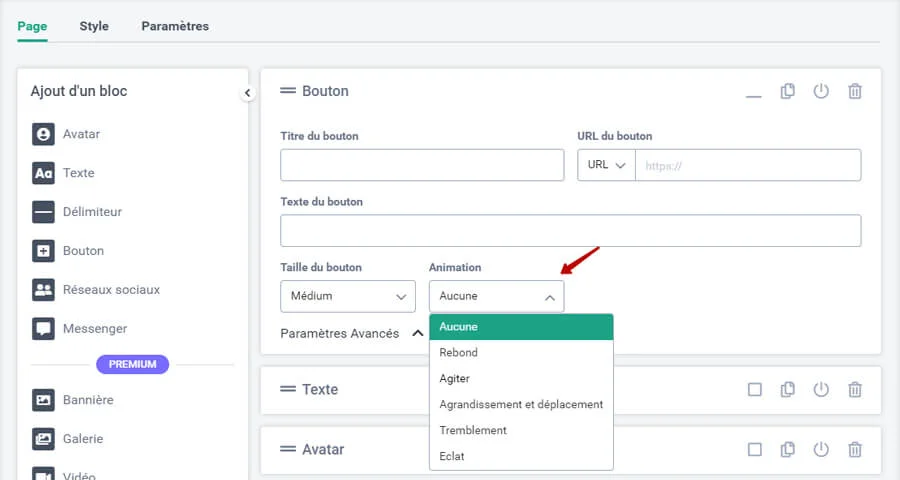900x480 pixels.
Task: Open the Taille du bouton dropdown
Action: point(347,296)
